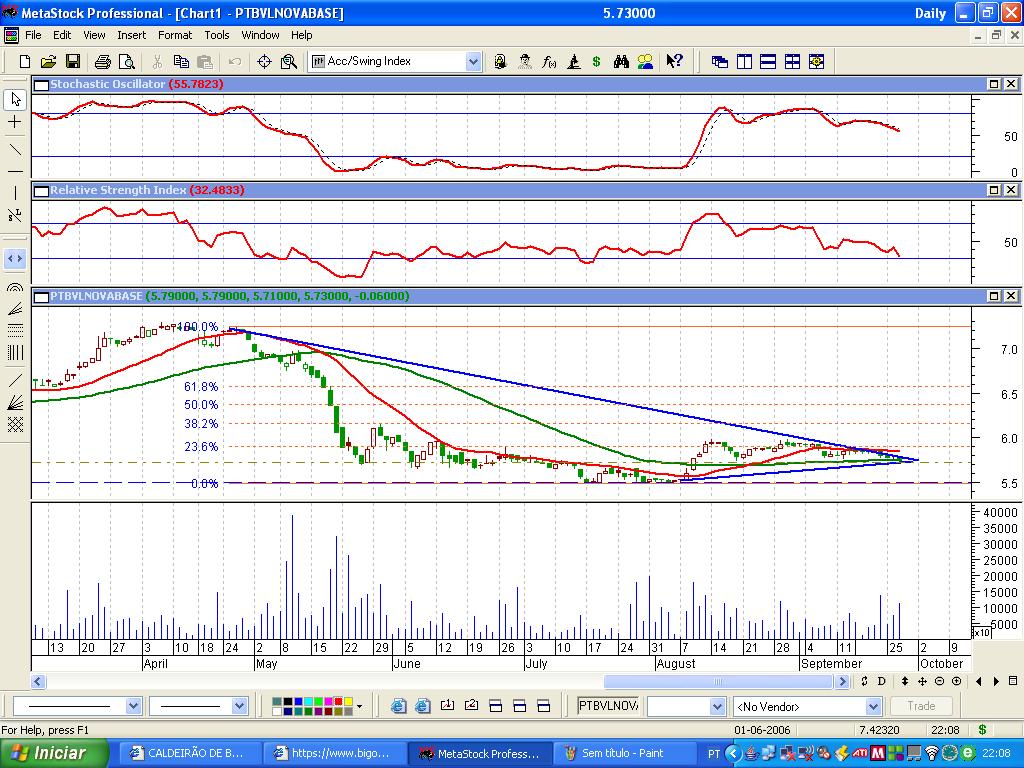The height and width of the screenshot is (768, 1024).
Task: Select the arrow pointer tool
Action: click(x=15, y=99)
